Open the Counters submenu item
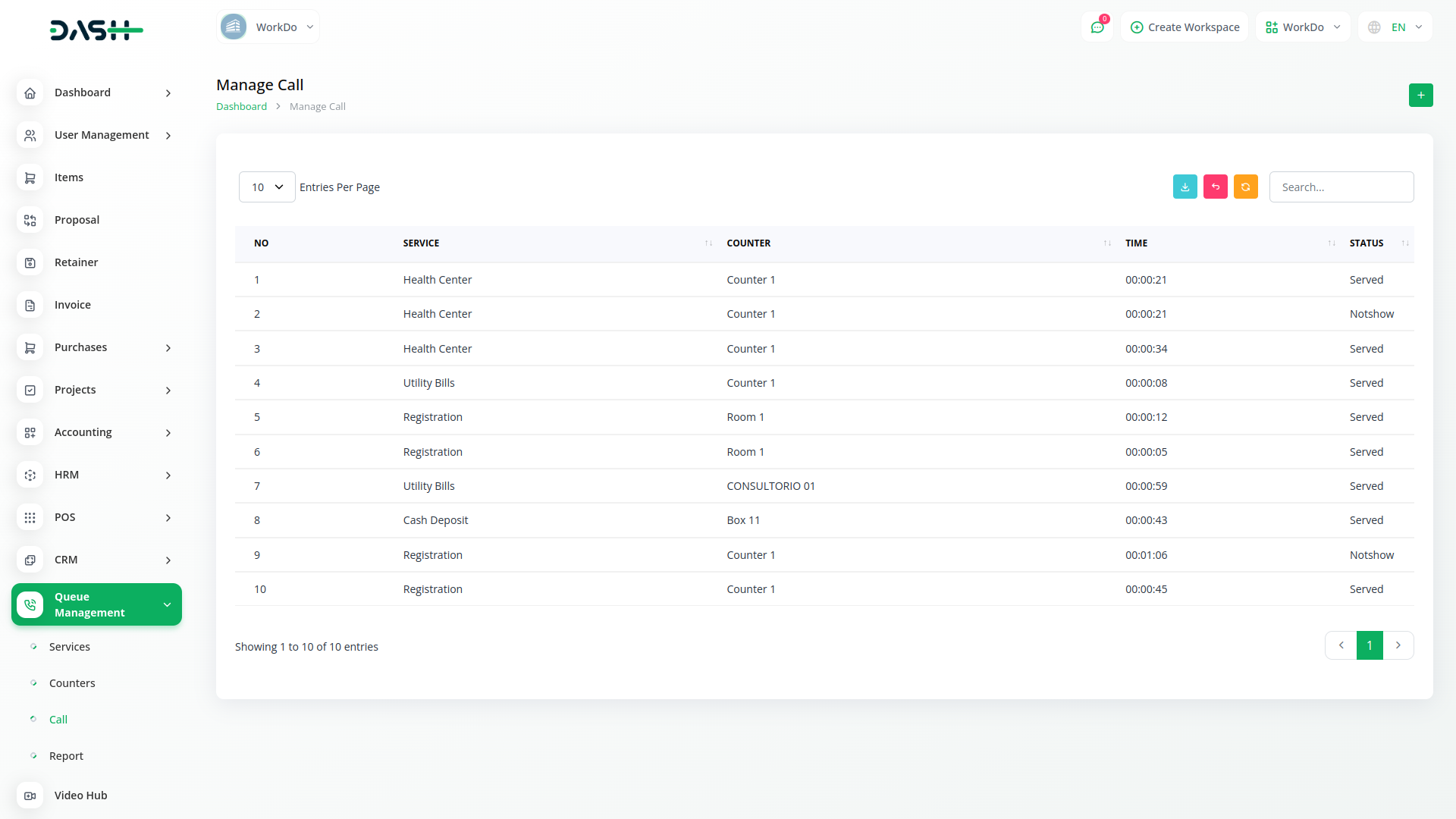Image resolution: width=1456 pixels, height=819 pixels. [x=72, y=683]
